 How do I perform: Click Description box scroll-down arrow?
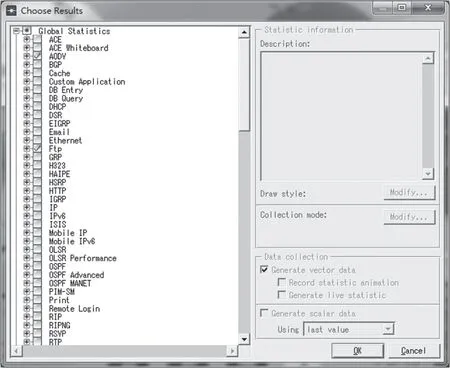coord(428,173)
